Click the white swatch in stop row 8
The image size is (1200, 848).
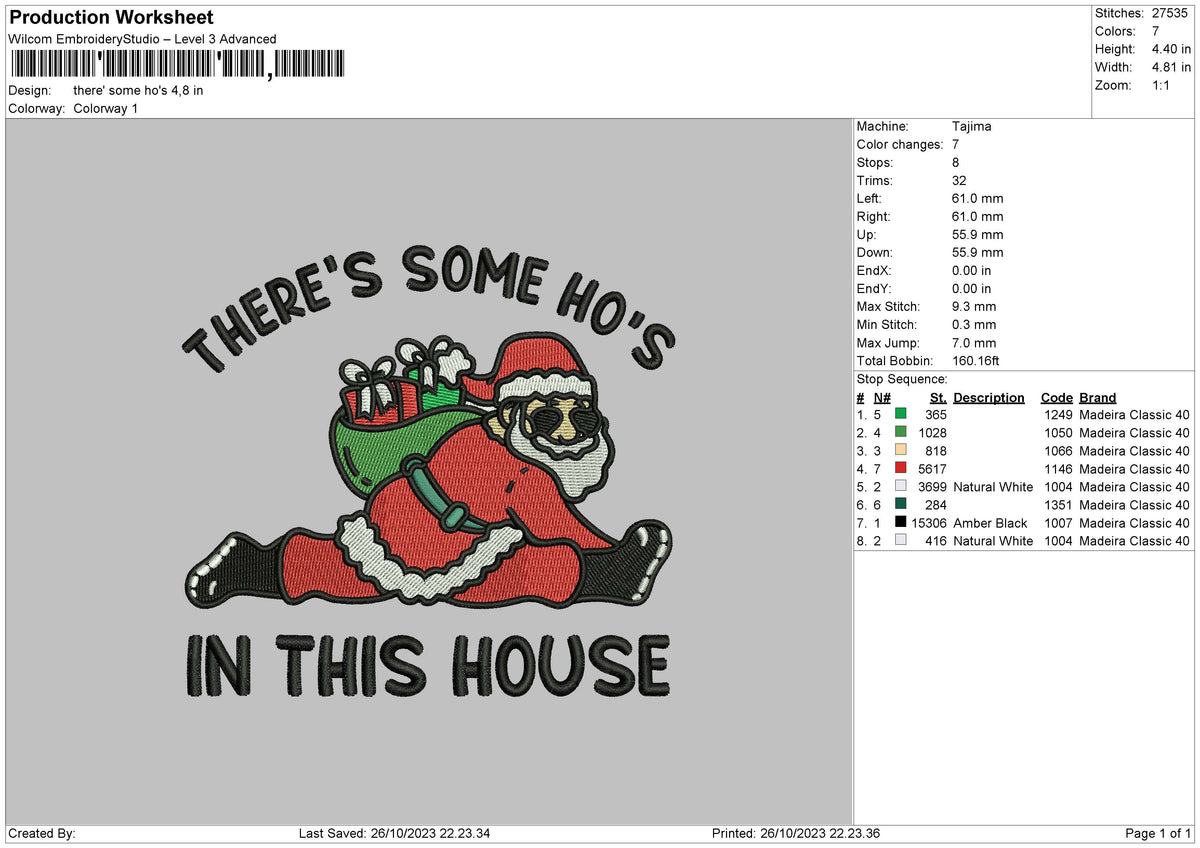click(x=901, y=540)
